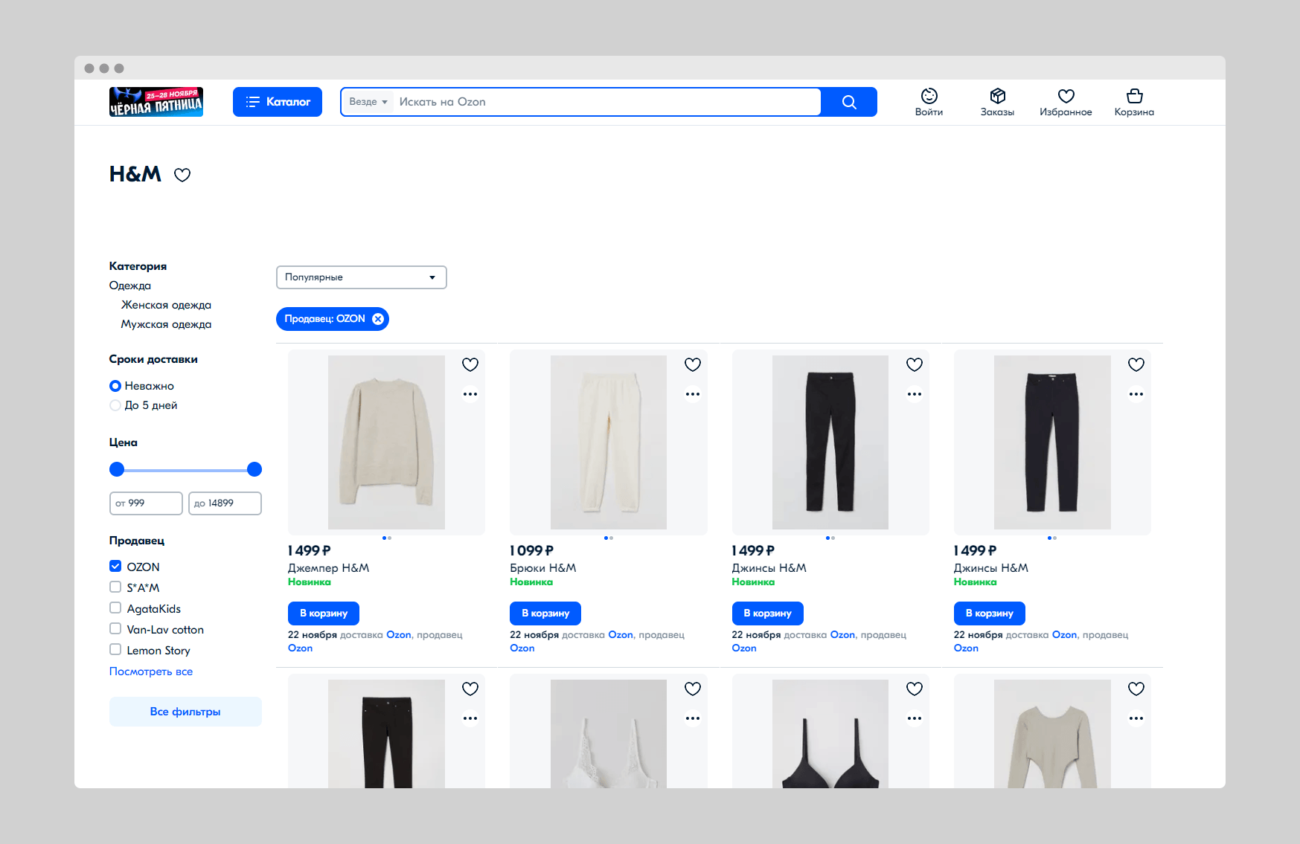Open the three-dot menu on Брюки H&M card
1300x844 pixels.
click(692, 393)
